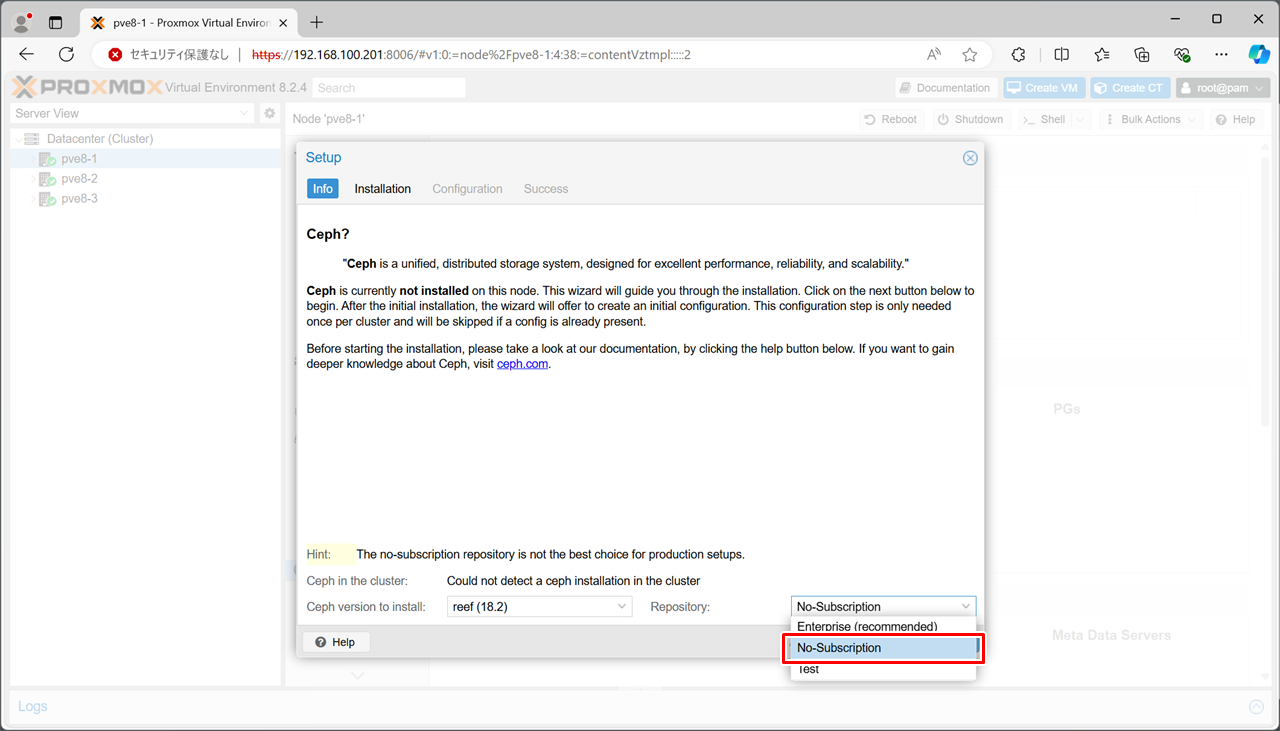Image resolution: width=1280 pixels, height=731 pixels.
Task: Select the Info tab in Setup
Action: [x=322, y=189]
